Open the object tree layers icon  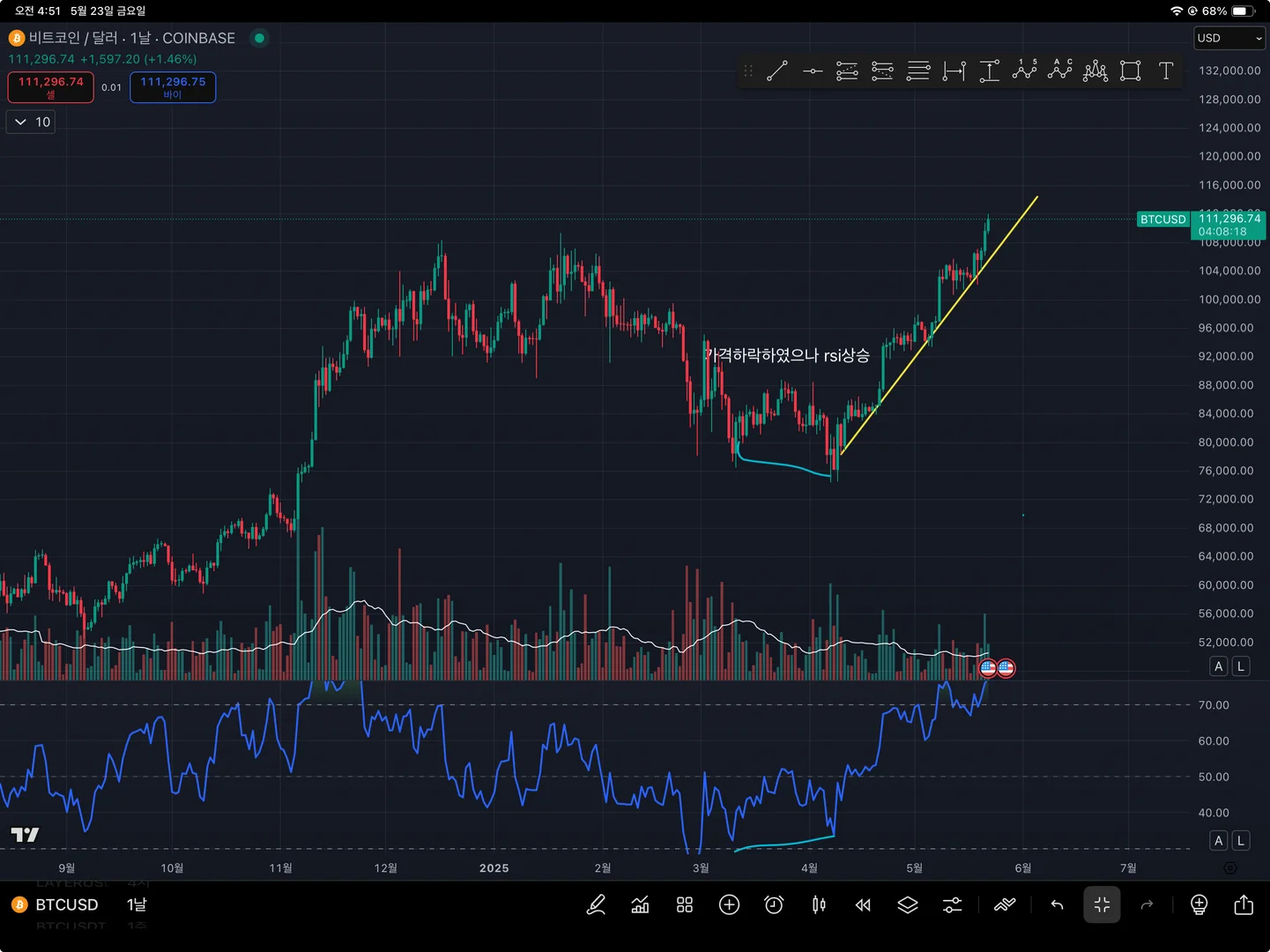point(908,904)
